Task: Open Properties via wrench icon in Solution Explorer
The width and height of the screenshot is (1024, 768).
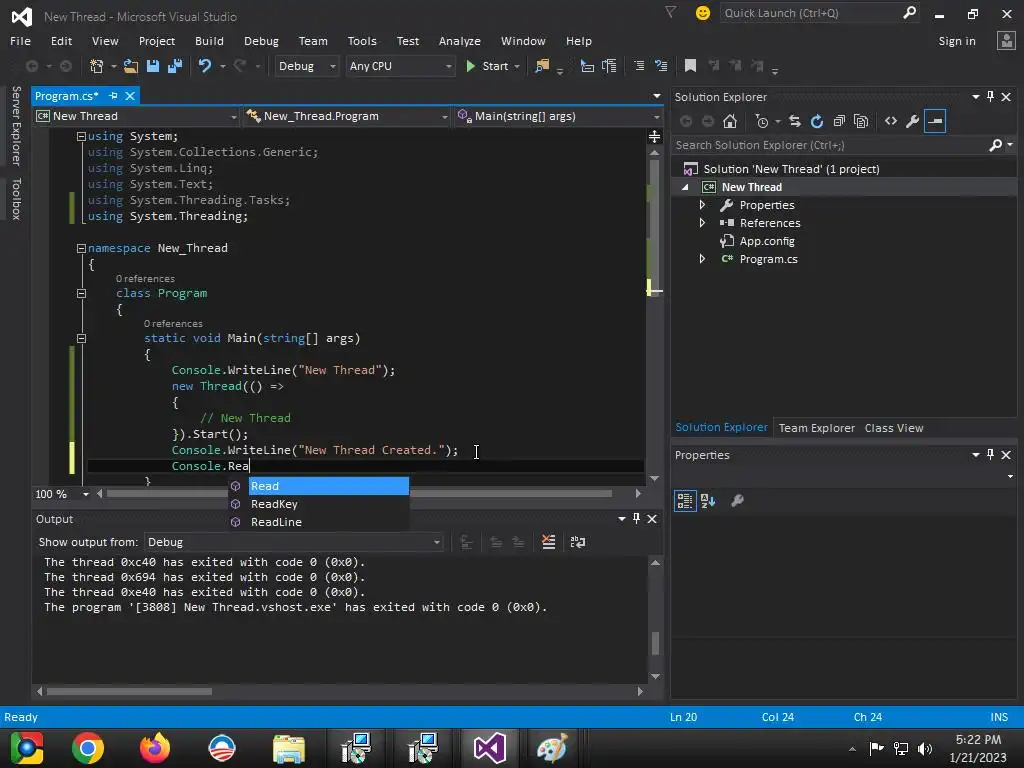Action: pyautogui.click(x=913, y=121)
